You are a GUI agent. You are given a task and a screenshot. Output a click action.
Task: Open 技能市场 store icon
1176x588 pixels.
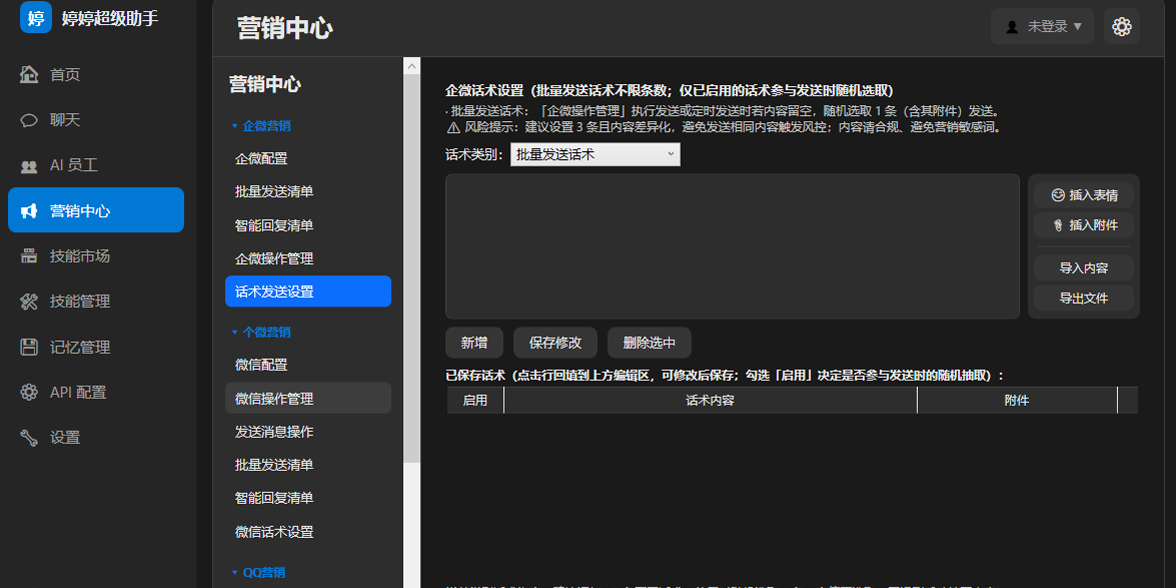point(29,256)
